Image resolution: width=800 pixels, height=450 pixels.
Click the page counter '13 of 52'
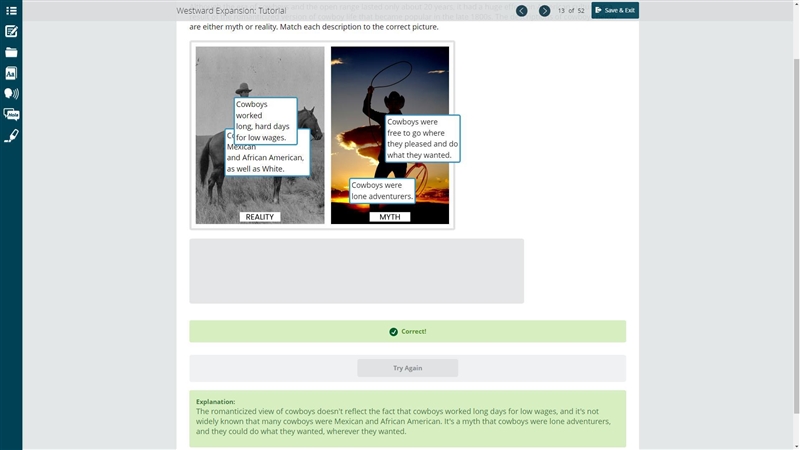coord(571,10)
